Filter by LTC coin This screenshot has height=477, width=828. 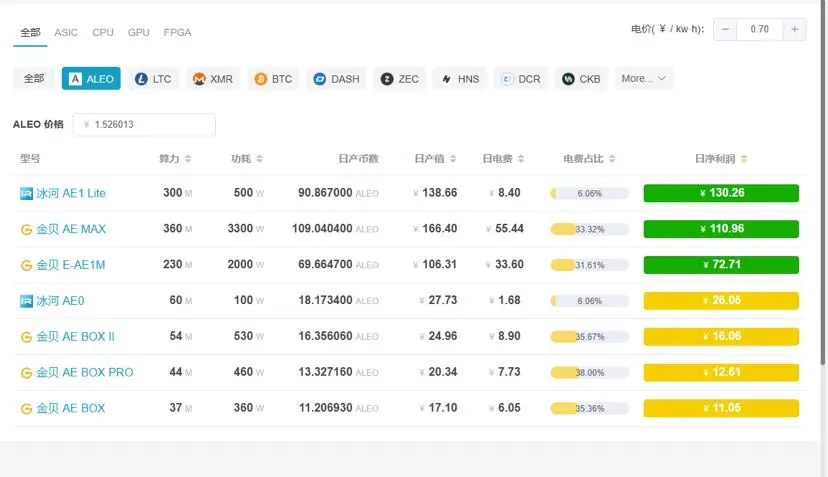click(x=153, y=79)
